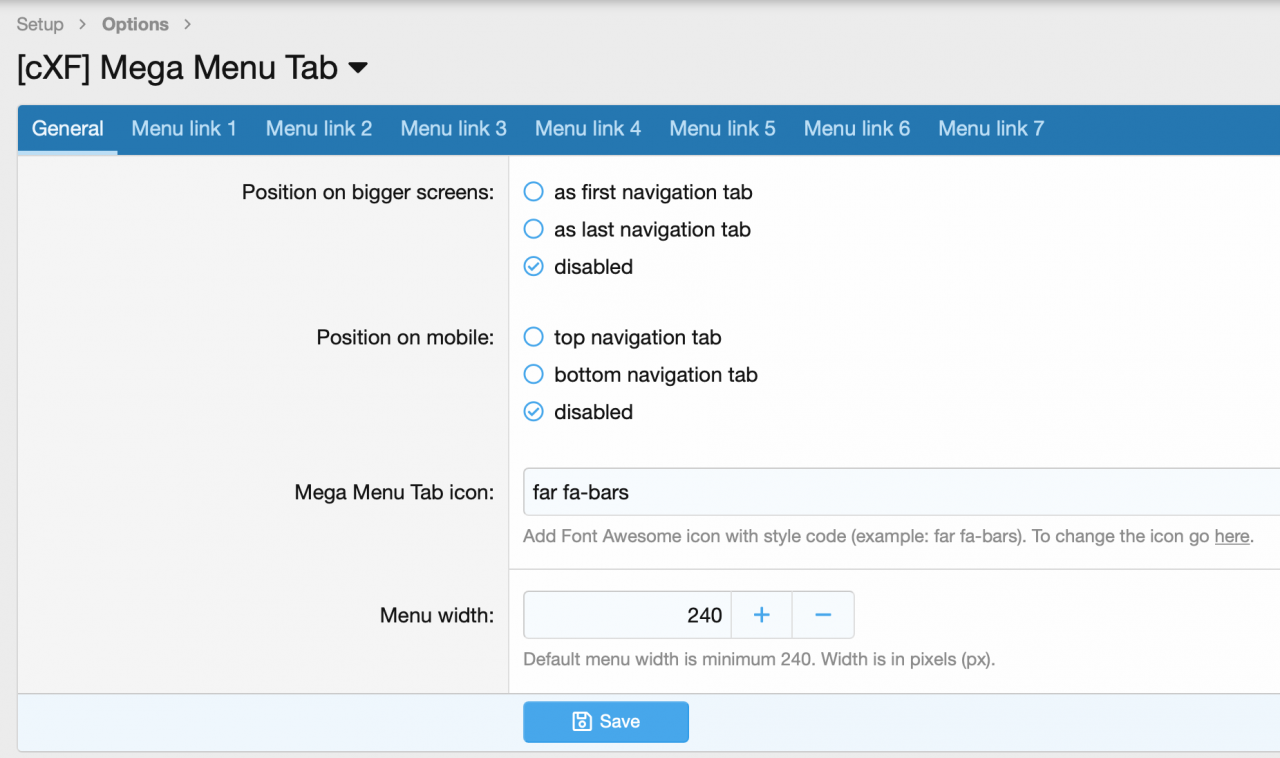Screen dimensions: 1280x758
Task: Switch to the Menu link 1 tab
Action: pyautogui.click(x=184, y=129)
